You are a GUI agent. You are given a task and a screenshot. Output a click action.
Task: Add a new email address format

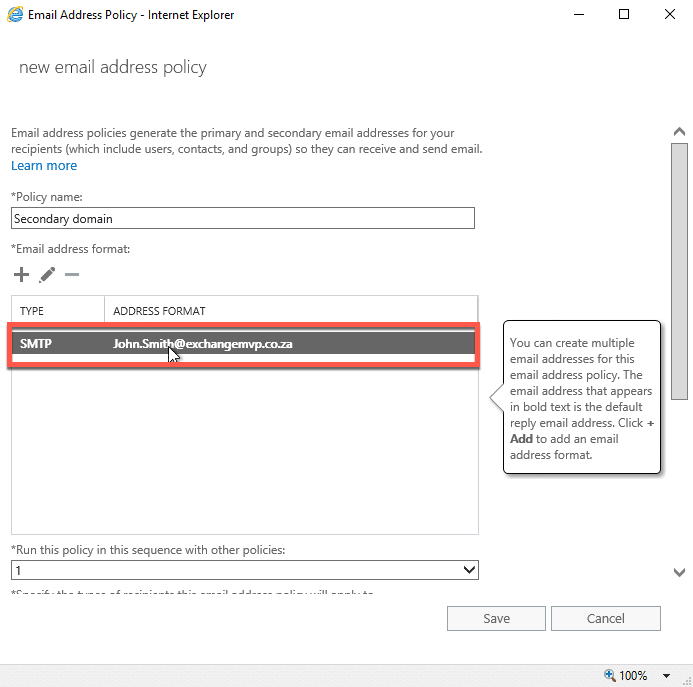click(x=21, y=275)
